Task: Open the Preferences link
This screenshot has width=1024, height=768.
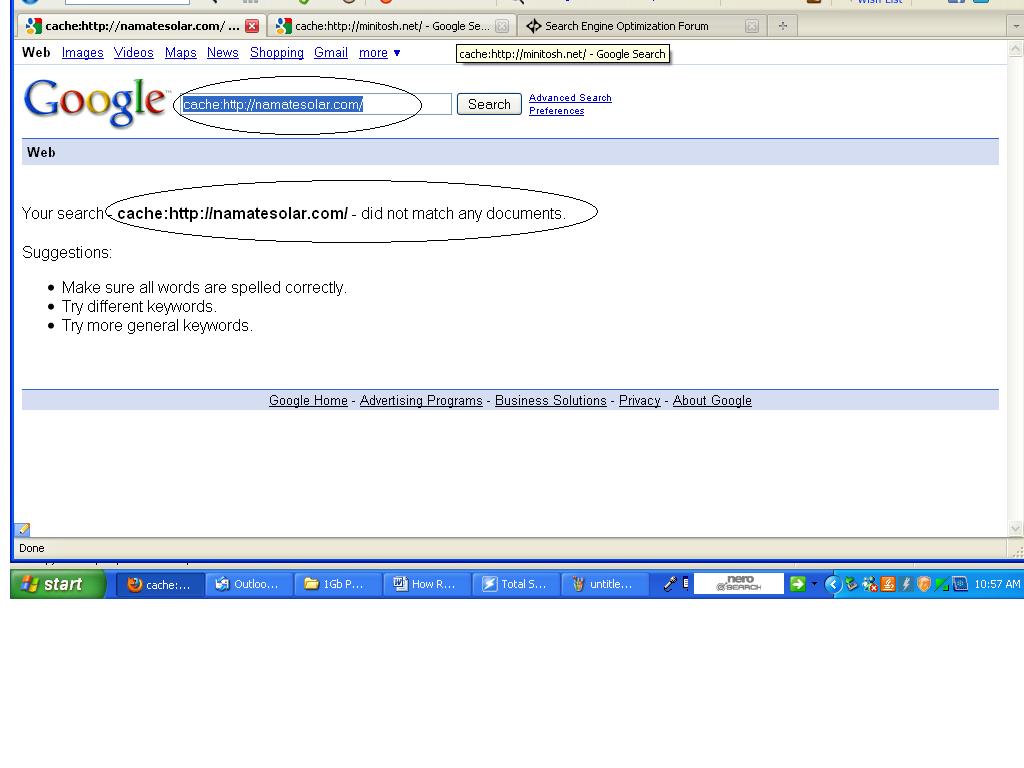Action: pyautogui.click(x=556, y=111)
